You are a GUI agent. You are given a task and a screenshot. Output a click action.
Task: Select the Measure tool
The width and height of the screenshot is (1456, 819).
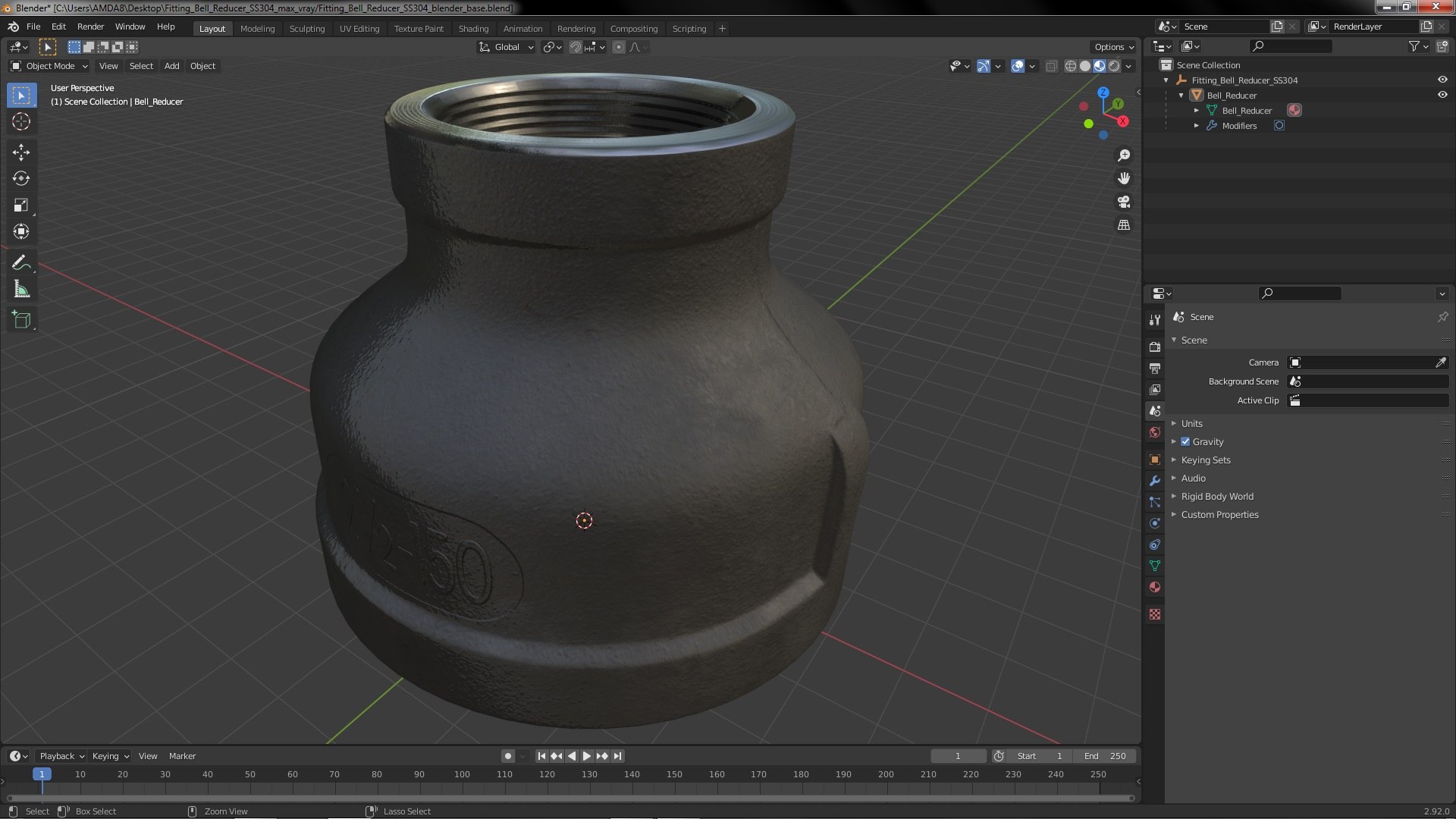(21, 290)
